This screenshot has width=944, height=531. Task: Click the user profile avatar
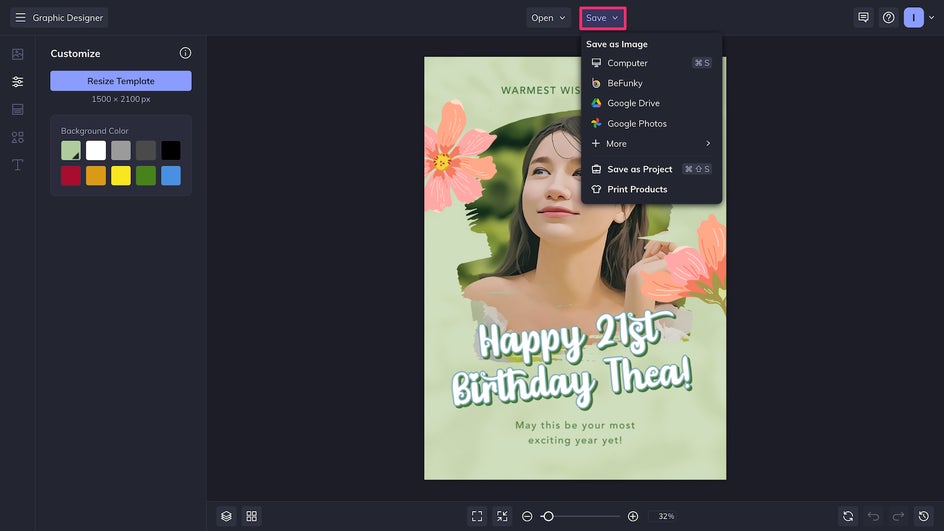point(913,17)
